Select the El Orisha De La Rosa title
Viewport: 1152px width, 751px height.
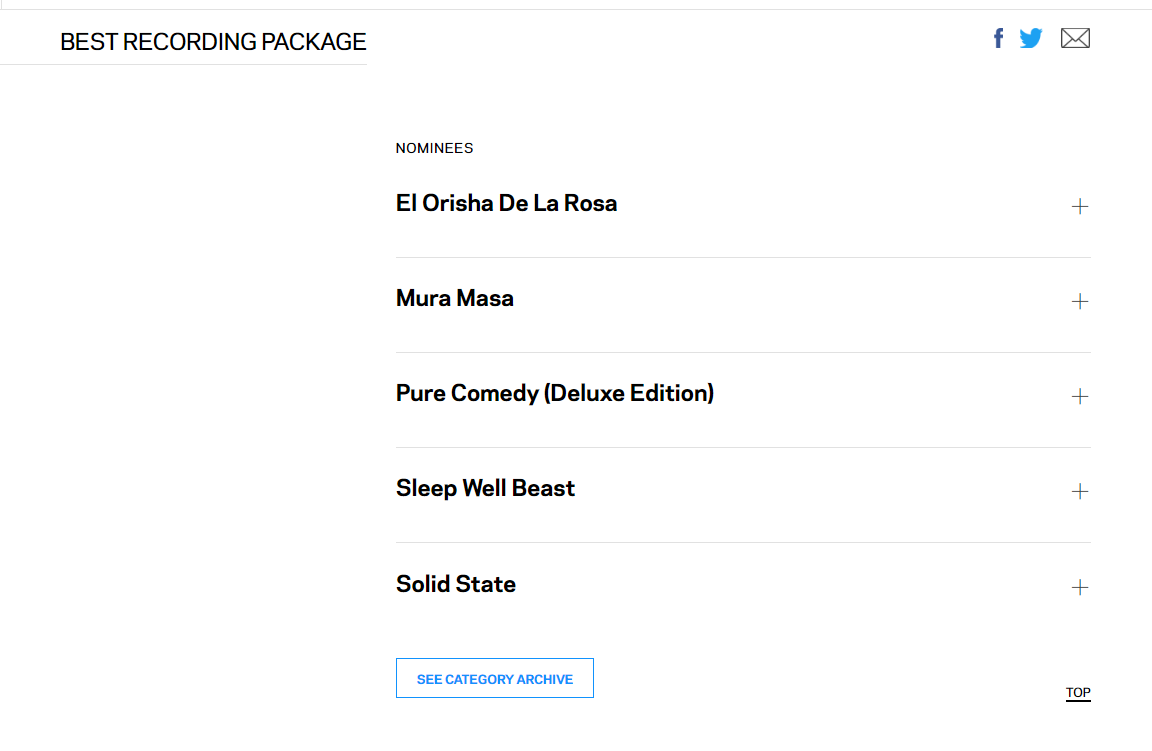pyautogui.click(x=506, y=204)
